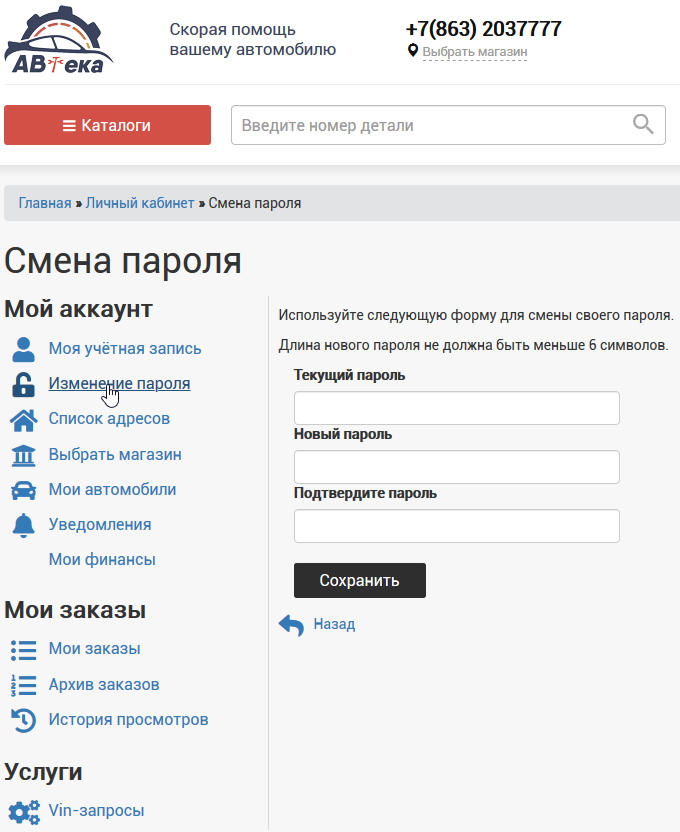Open Мои заказы list
Screen dimensions: 680x832
[x=94, y=649]
